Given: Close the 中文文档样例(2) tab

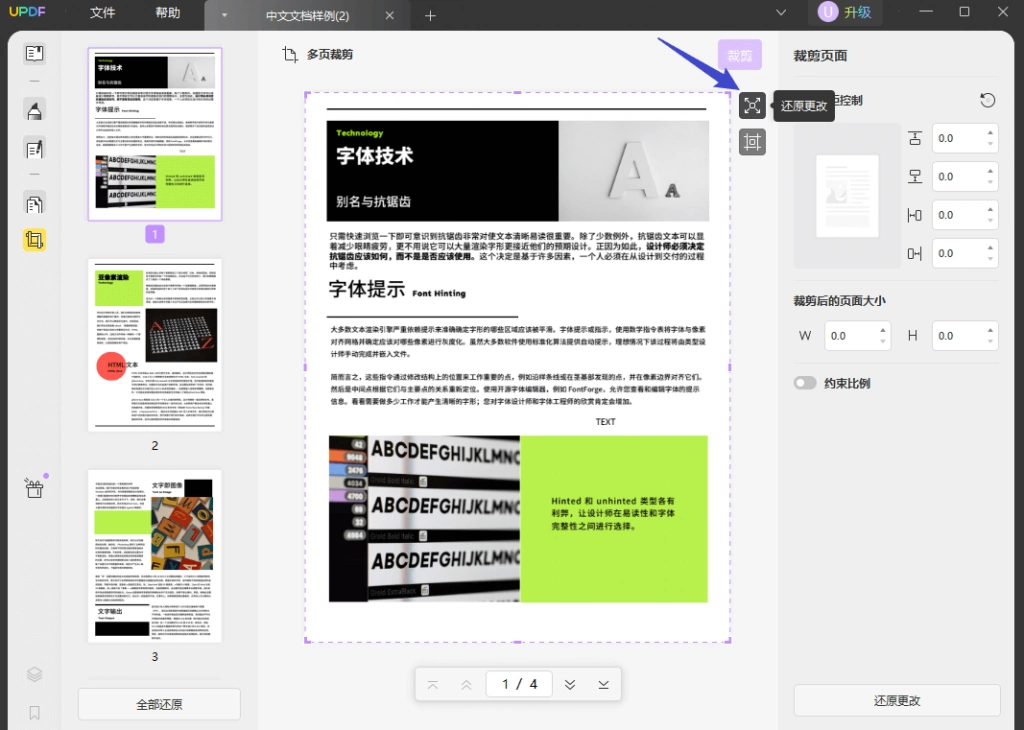Looking at the screenshot, I should [x=390, y=15].
